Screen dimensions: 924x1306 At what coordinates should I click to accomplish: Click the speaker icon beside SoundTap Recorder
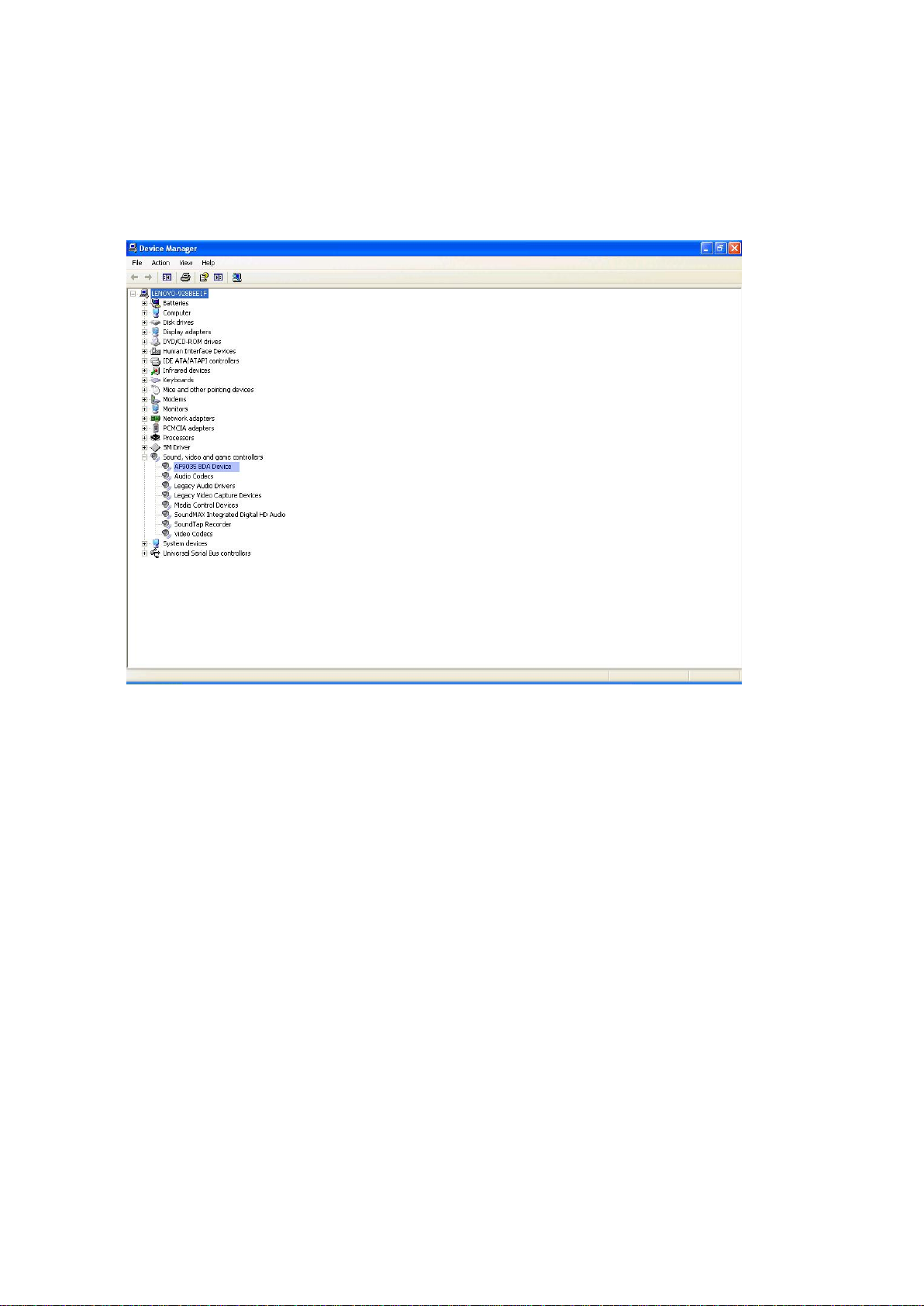point(166,524)
